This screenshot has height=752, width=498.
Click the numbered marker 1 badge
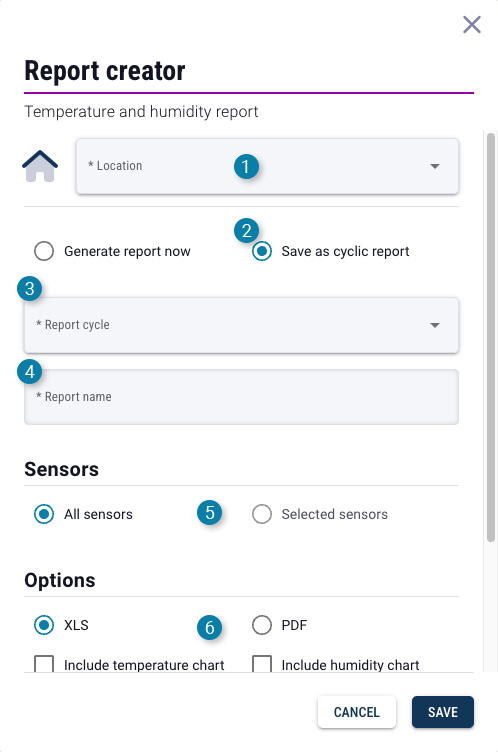[x=246, y=166]
